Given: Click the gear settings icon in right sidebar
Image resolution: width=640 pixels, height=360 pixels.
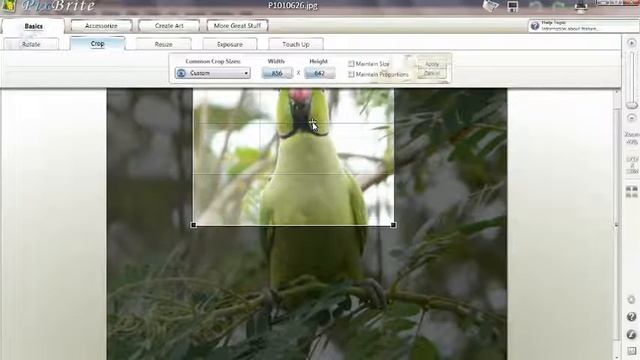Looking at the screenshot, I should (x=631, y=300).
